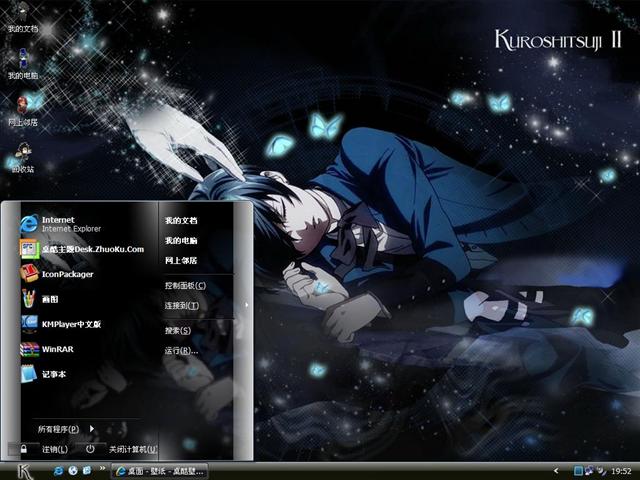Expand 所有程序(P) all programs list
This screenshot has height=480, width=640.
click(x=66, y=429)
